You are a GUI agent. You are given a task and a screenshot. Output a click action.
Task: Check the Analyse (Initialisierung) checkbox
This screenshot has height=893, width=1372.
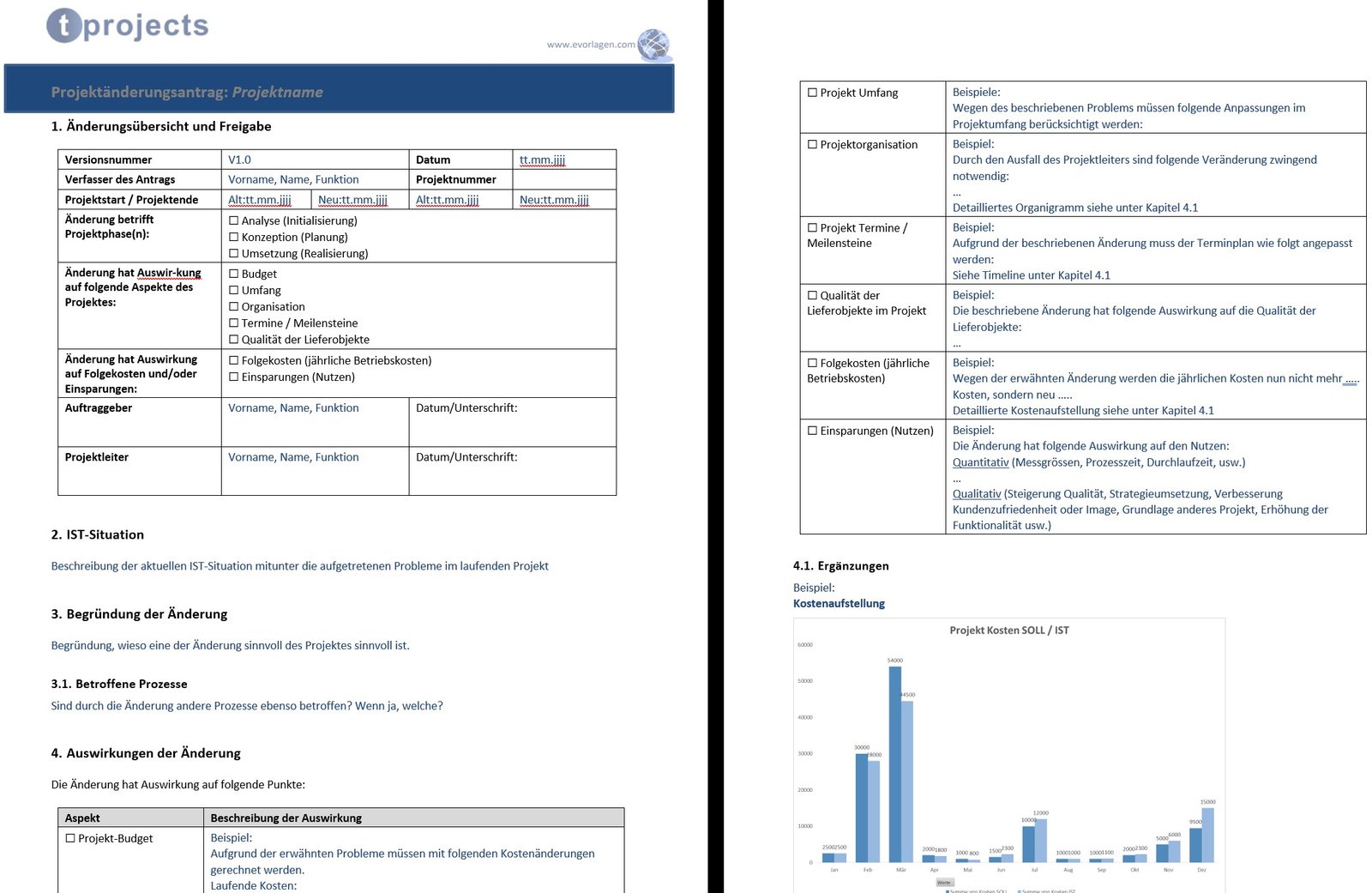coord(233,220)
